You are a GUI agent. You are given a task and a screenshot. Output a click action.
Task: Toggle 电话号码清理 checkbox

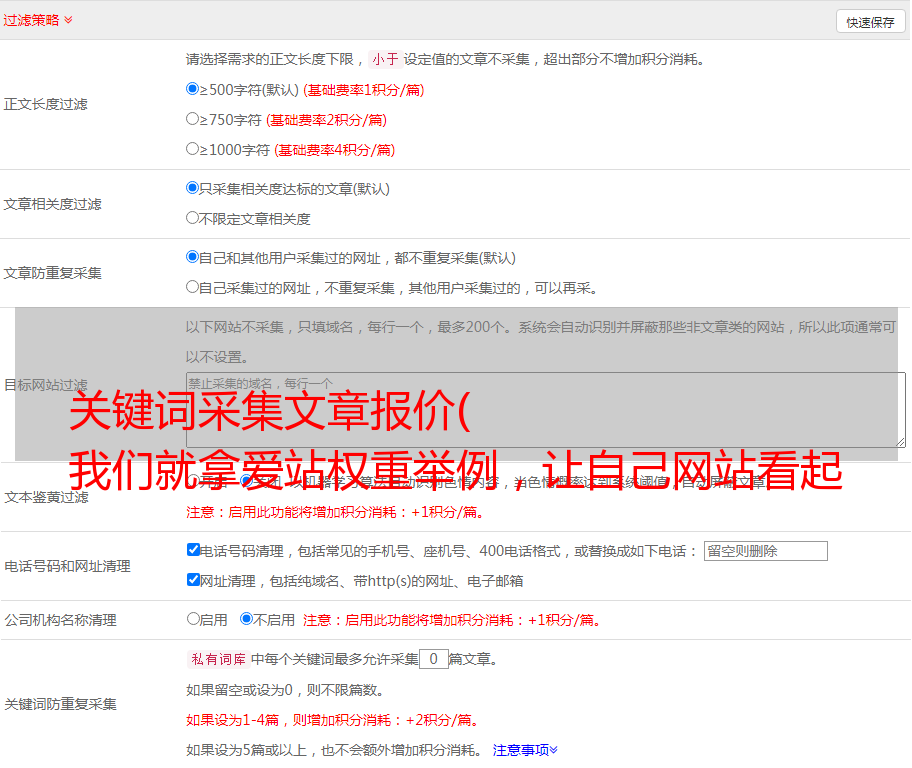193,550
